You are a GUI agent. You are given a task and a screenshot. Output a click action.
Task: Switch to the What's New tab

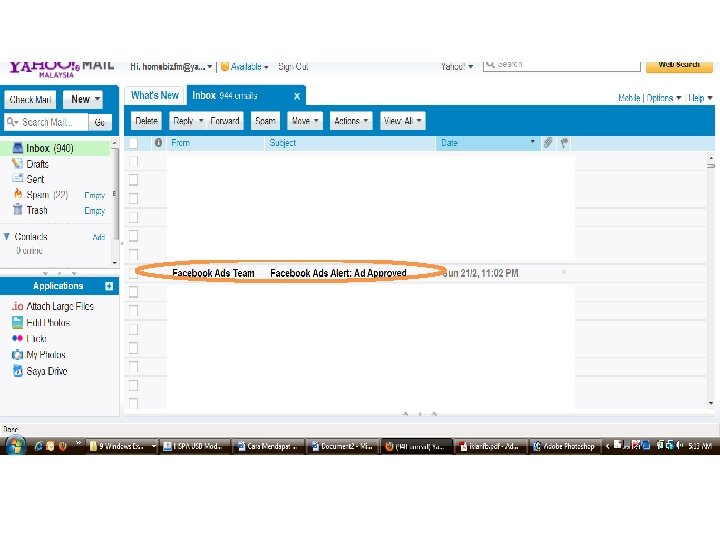[155, 96]
